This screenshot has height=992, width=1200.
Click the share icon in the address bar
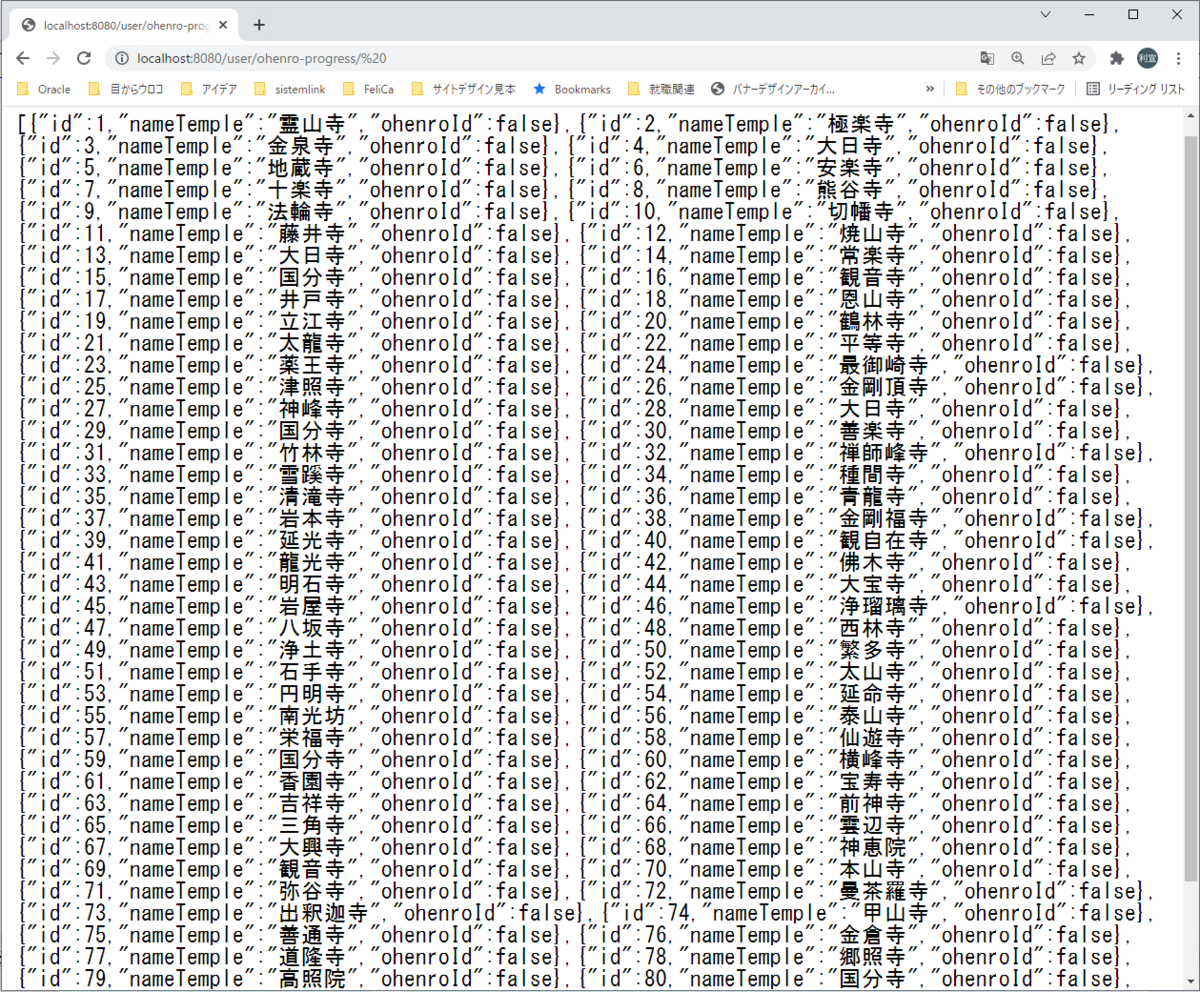(x=1047, y=59)
